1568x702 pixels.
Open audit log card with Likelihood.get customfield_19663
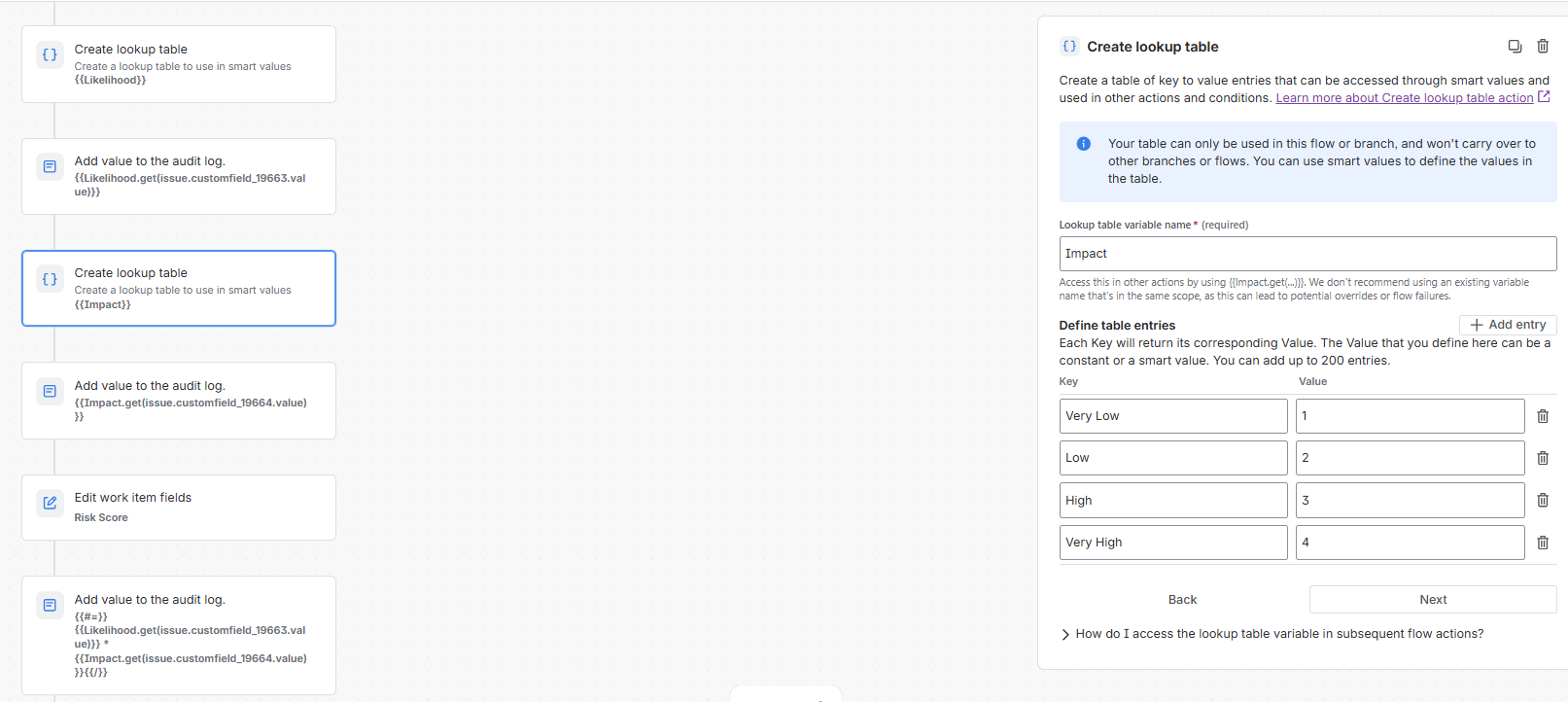tap(179, 176)
